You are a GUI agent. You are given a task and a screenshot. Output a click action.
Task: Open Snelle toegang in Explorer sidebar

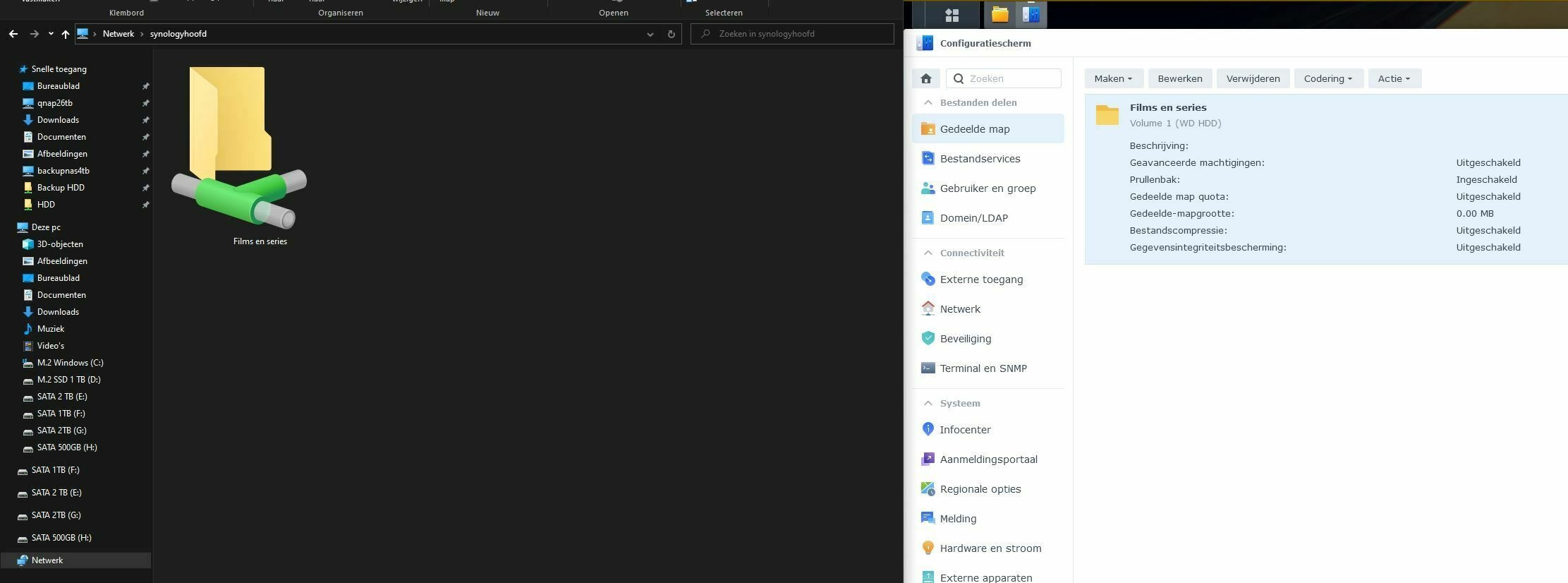click(59, 69)
